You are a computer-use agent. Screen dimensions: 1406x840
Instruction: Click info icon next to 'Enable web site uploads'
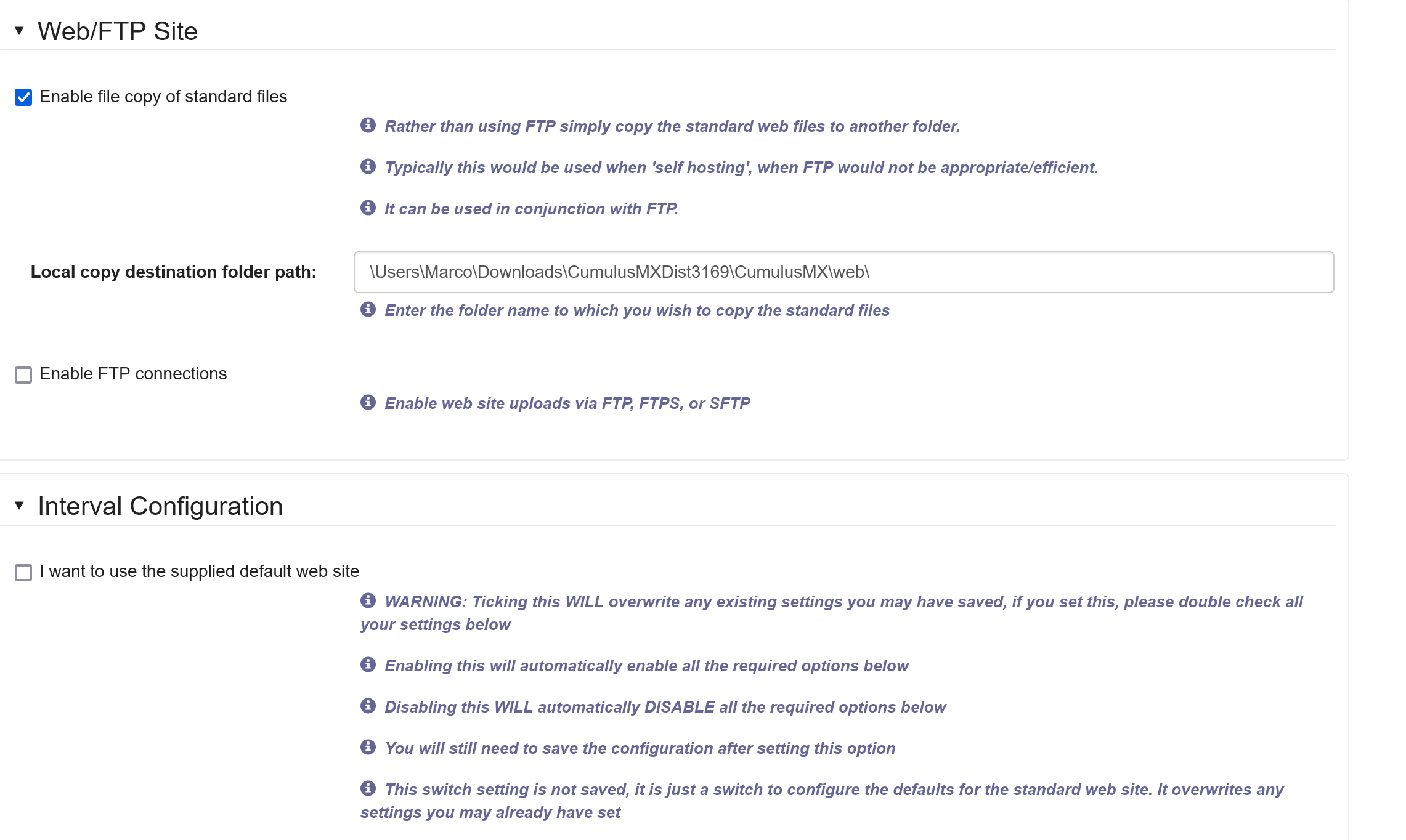[x=368, y=402]
